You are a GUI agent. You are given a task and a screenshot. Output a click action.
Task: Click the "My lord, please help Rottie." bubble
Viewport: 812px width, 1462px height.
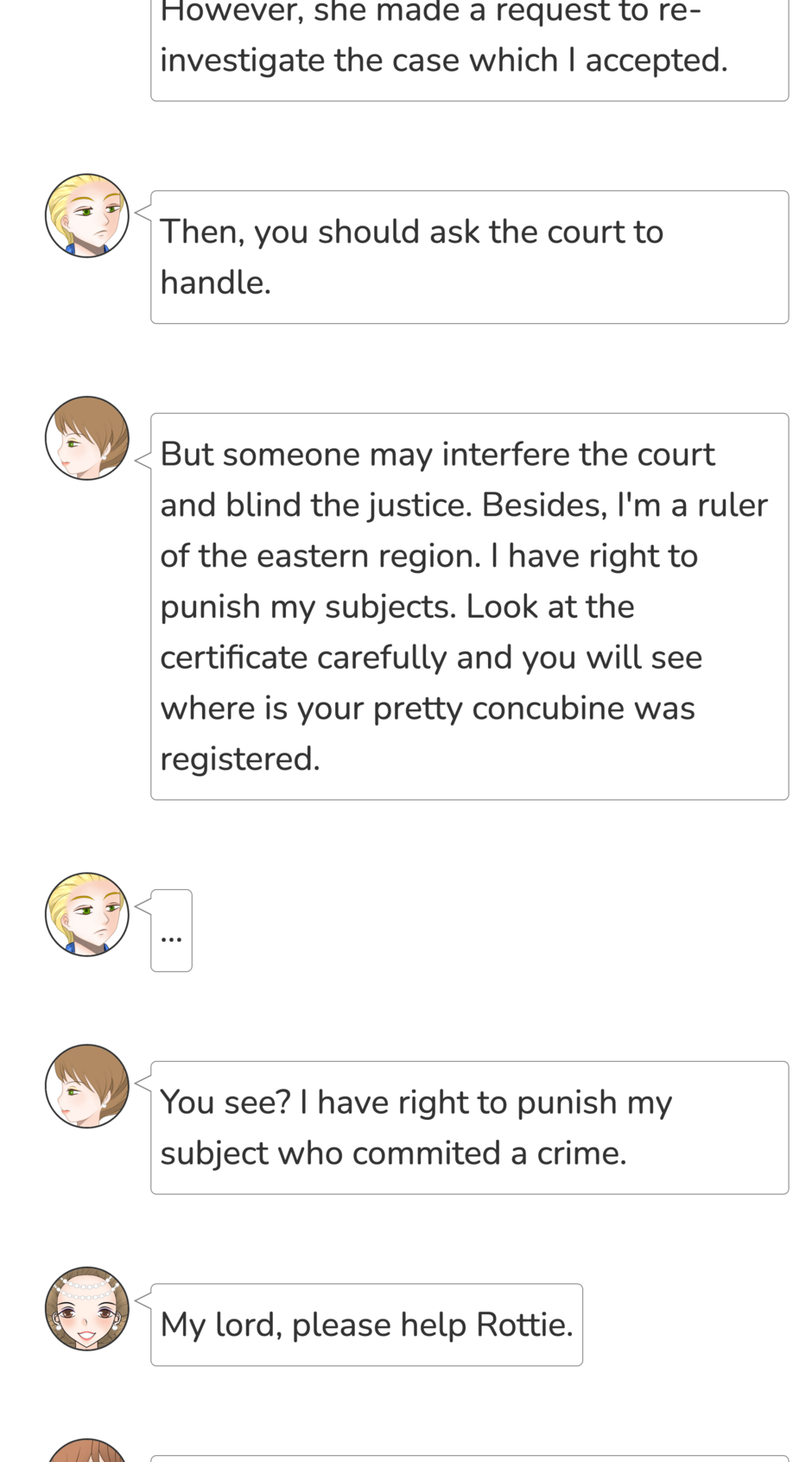click(366, 1325)
